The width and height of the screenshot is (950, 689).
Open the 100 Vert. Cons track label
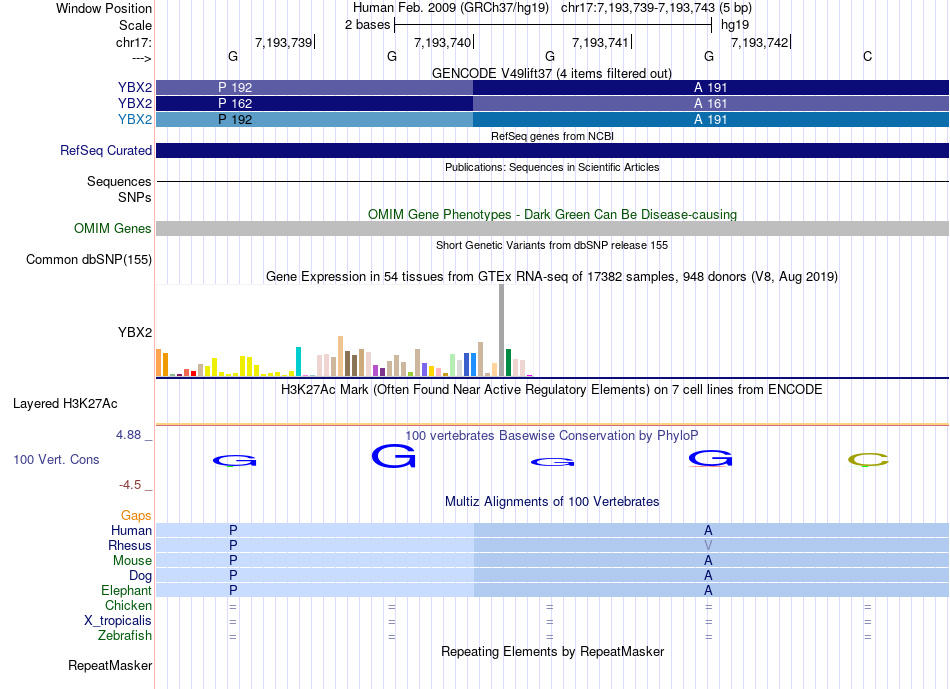point(56,459)
